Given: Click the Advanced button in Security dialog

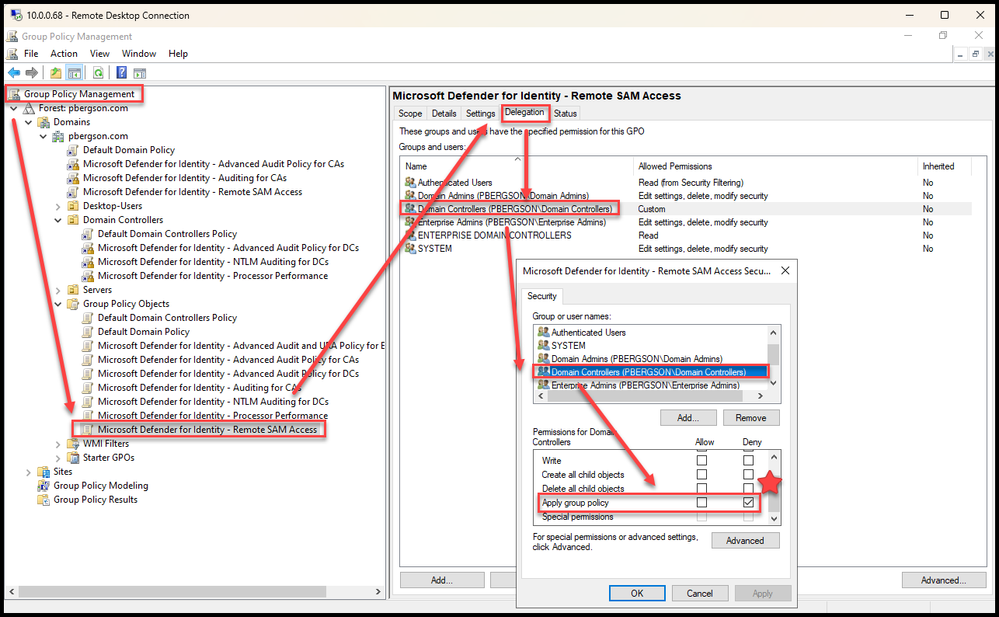Looking at the screenshot, I should click(745, 541).
